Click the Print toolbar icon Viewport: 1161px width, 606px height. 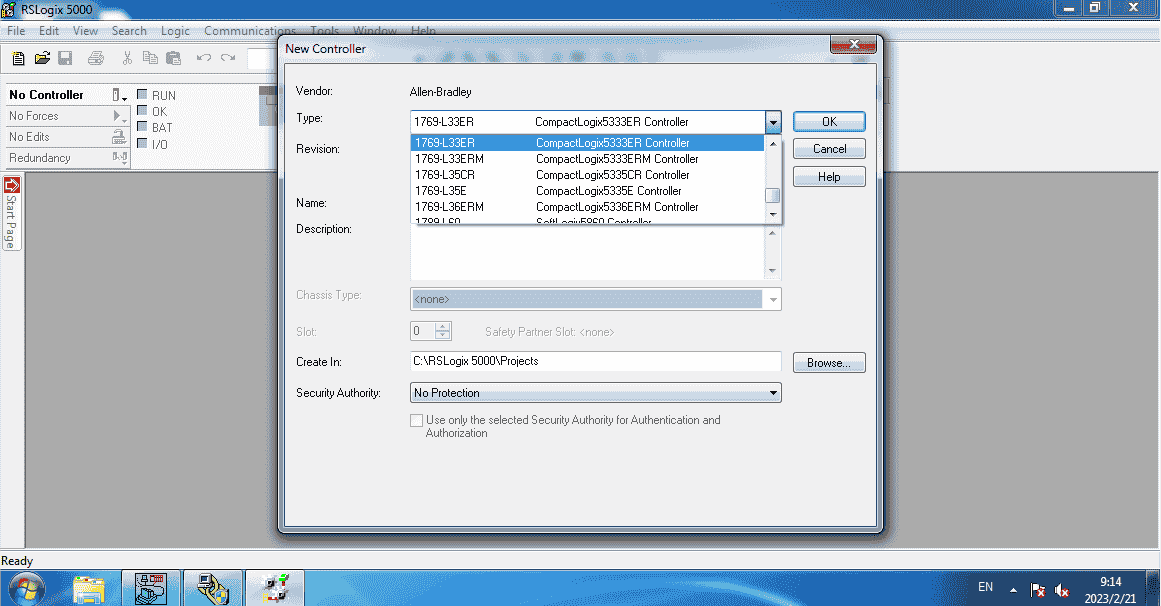96,58
